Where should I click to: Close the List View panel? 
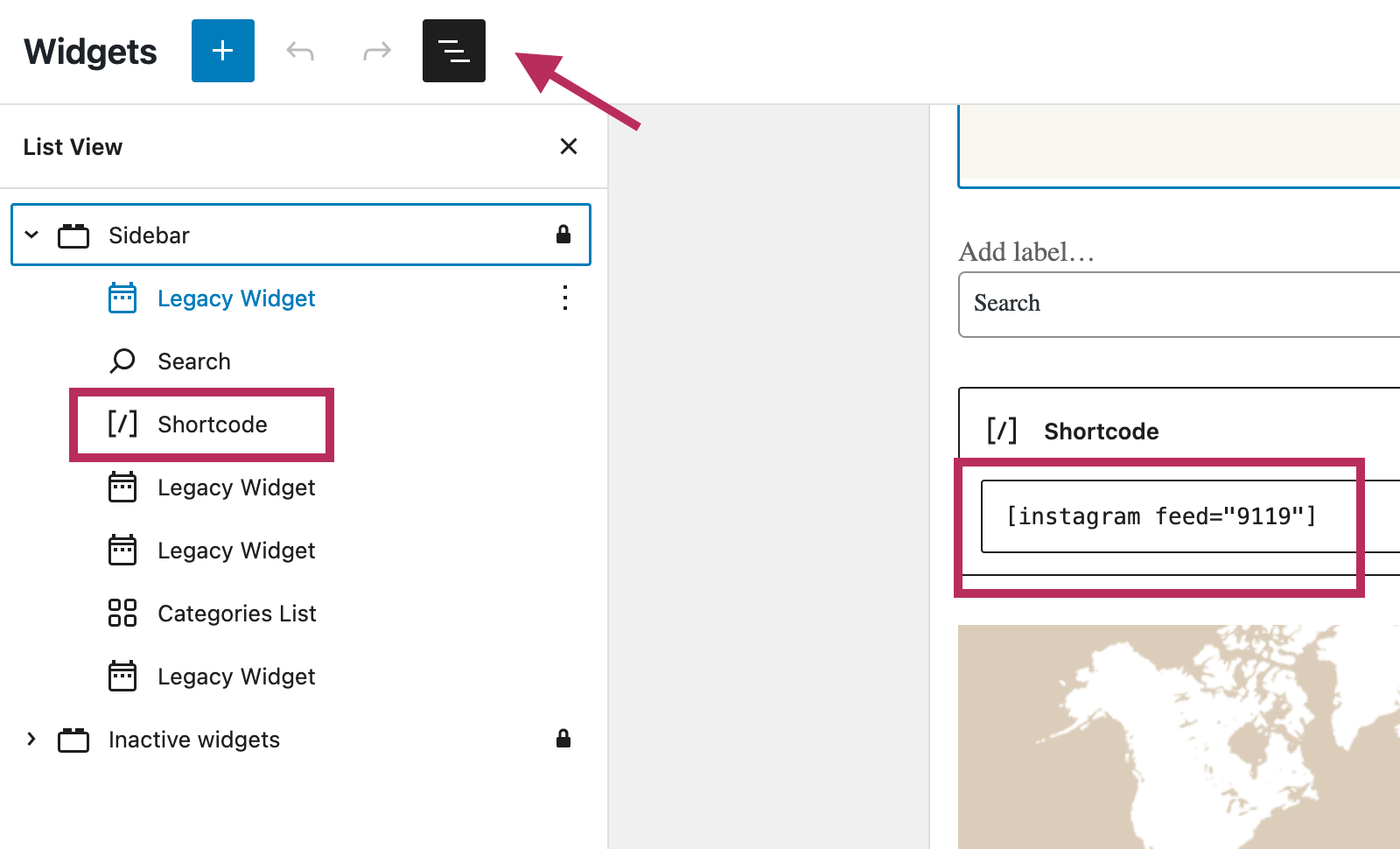[x=568, y=146]
